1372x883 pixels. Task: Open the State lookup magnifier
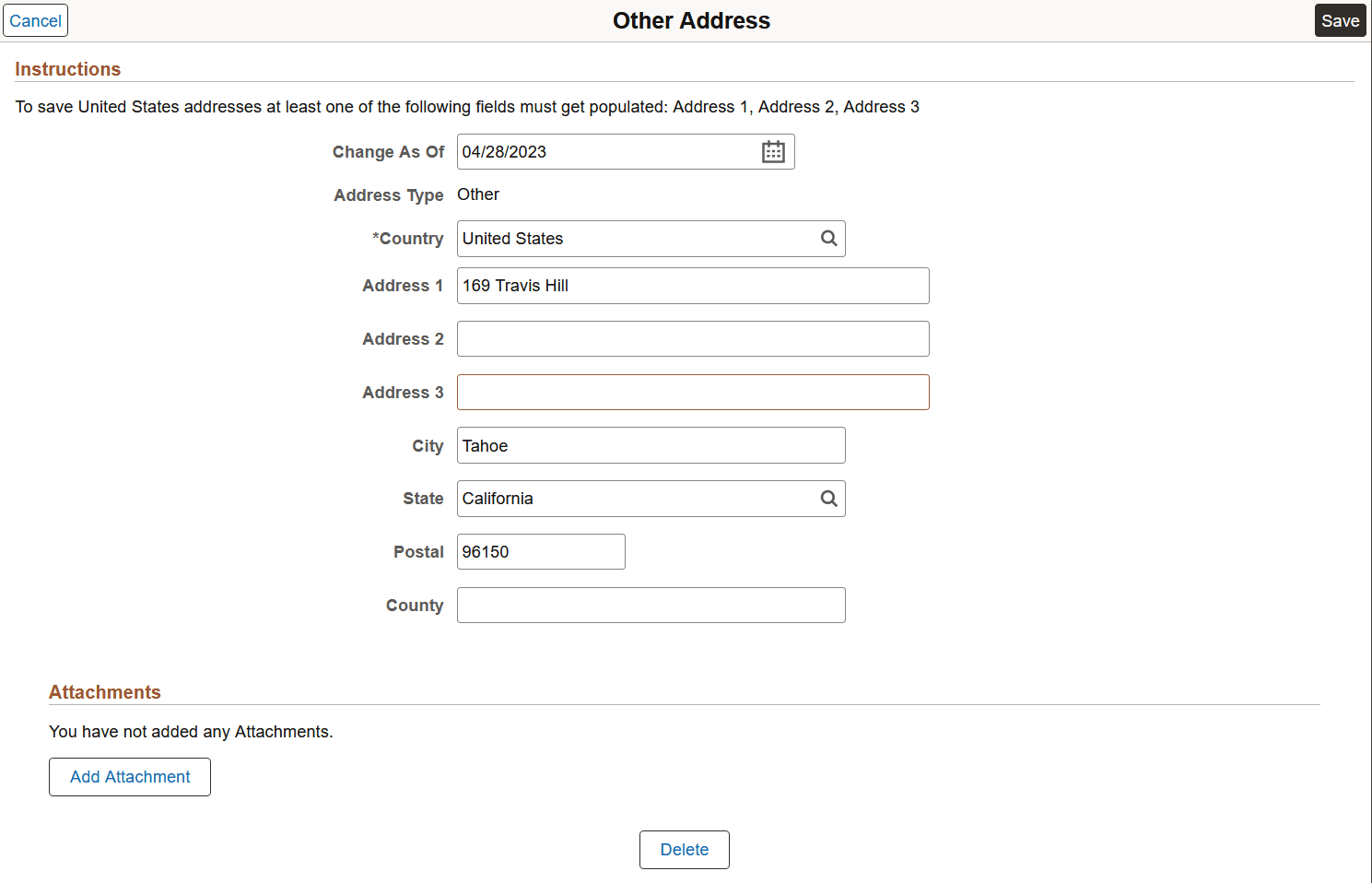(827, 498)
